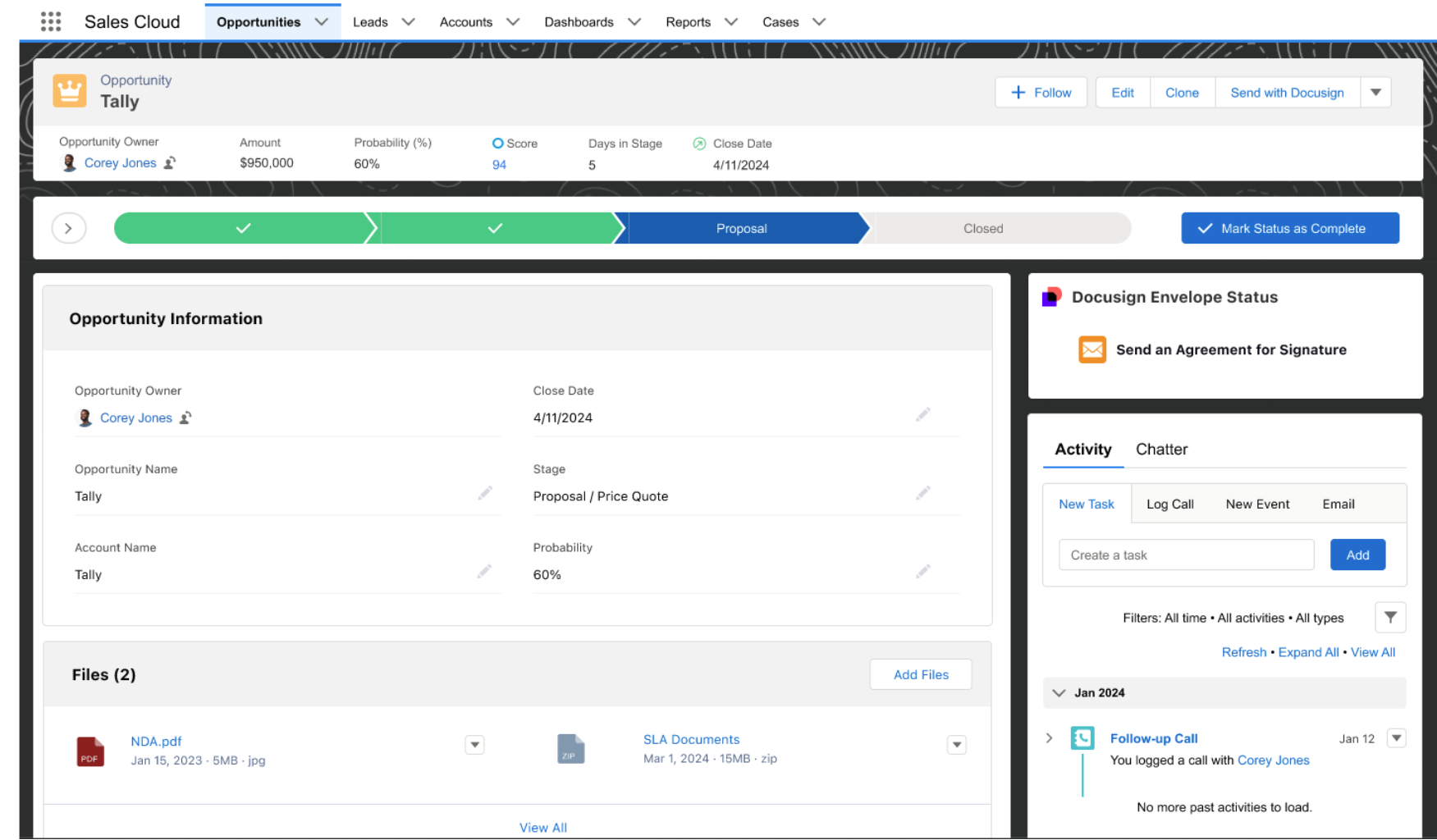Select the Proposal stage in path

tap(741, 228)
